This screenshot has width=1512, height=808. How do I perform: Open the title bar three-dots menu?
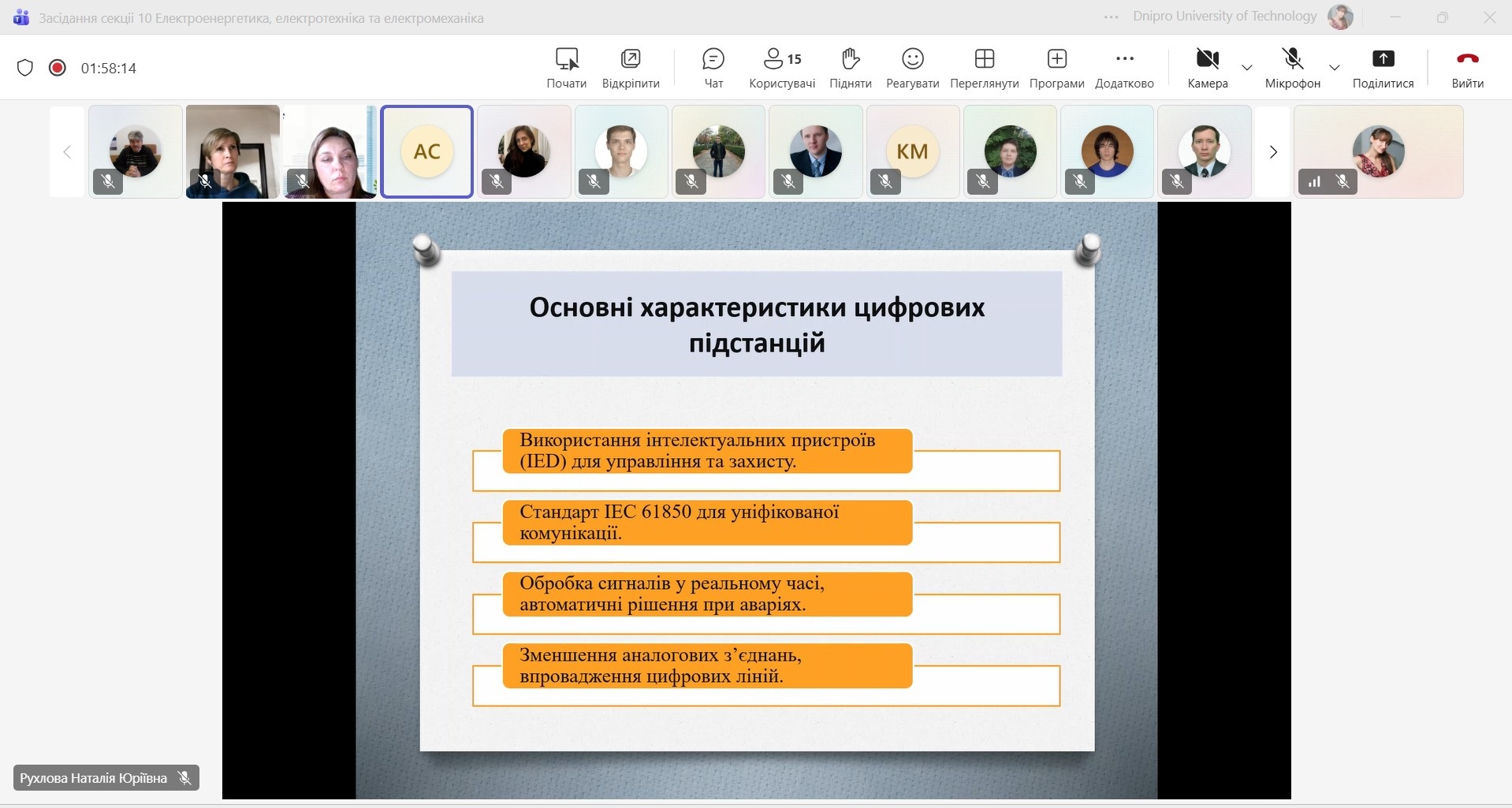click(x=1111, y=17)
